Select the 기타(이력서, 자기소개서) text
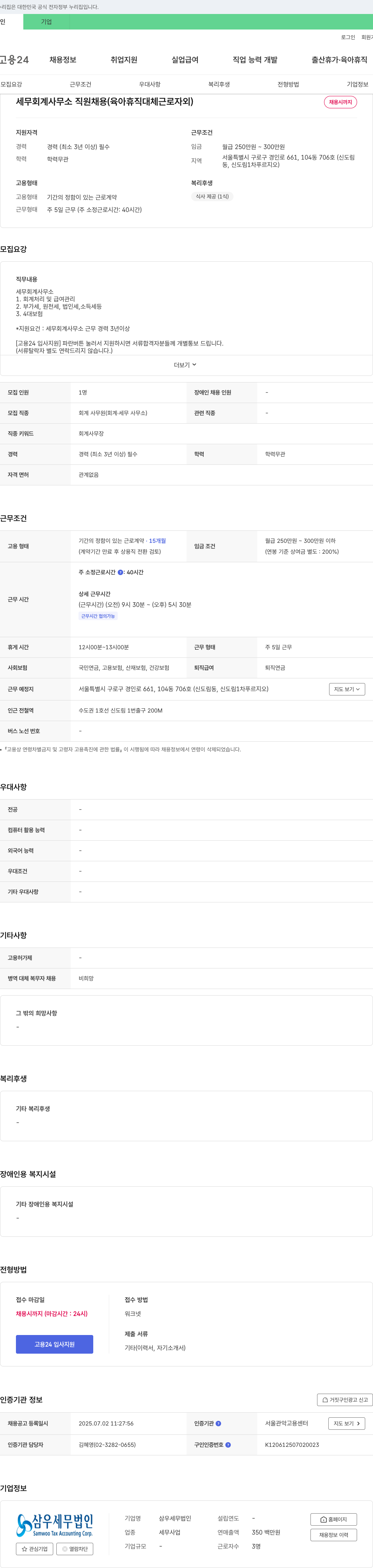The height and width of the screenshot is (1568, 373). [155, 1348]
